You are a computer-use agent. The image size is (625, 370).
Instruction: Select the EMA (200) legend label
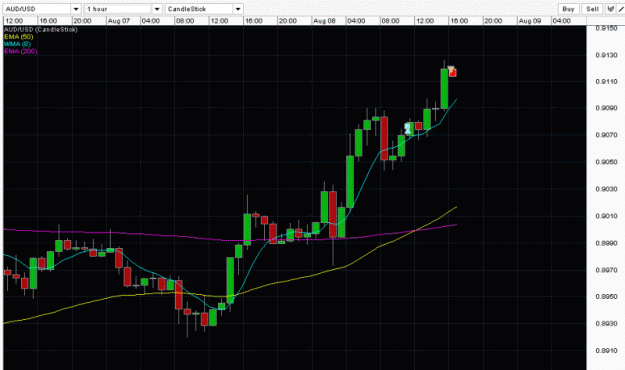pyautogui.click(x=21, y=51)
